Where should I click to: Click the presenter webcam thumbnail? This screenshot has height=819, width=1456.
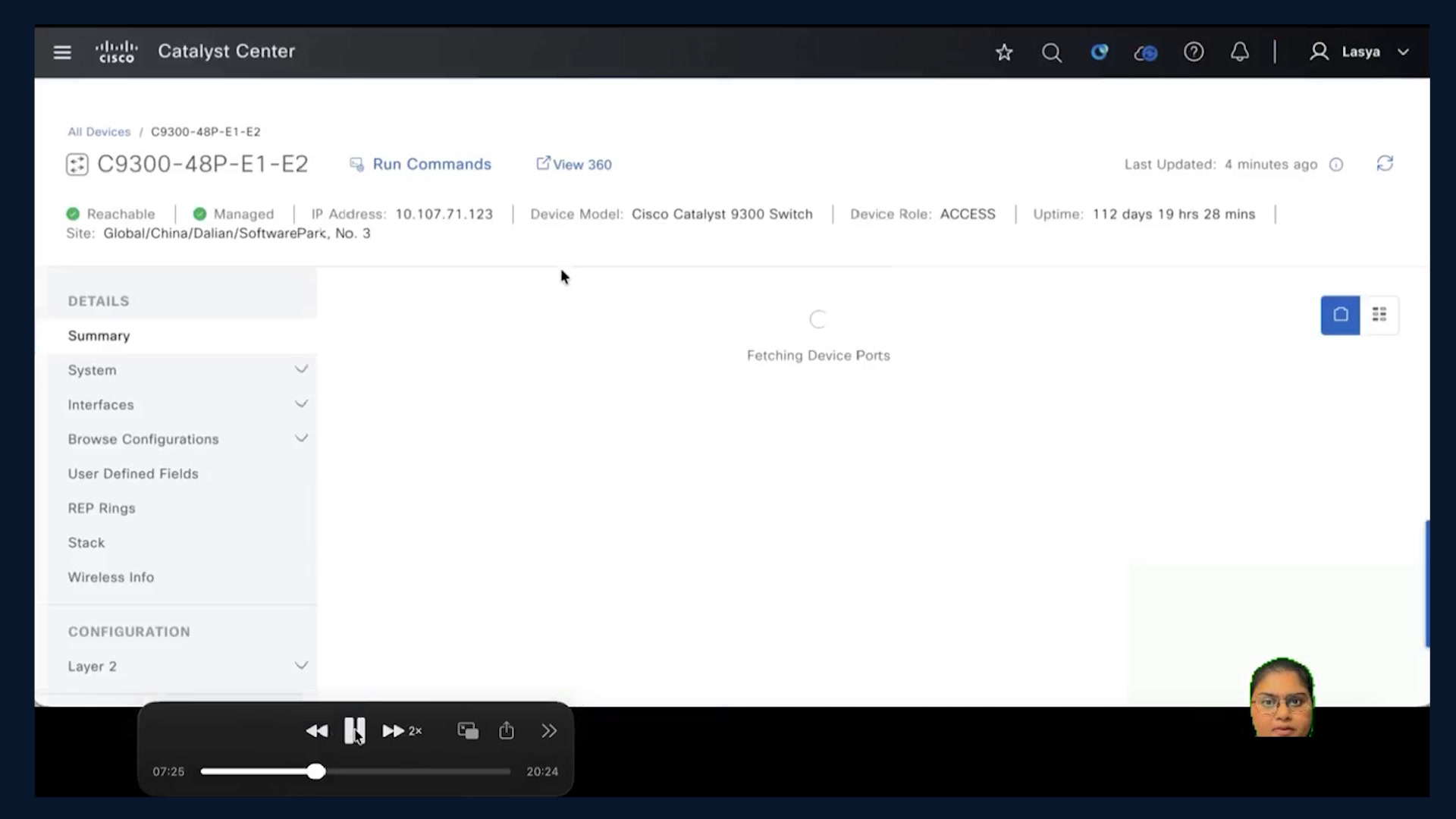tap(1282, 698)
